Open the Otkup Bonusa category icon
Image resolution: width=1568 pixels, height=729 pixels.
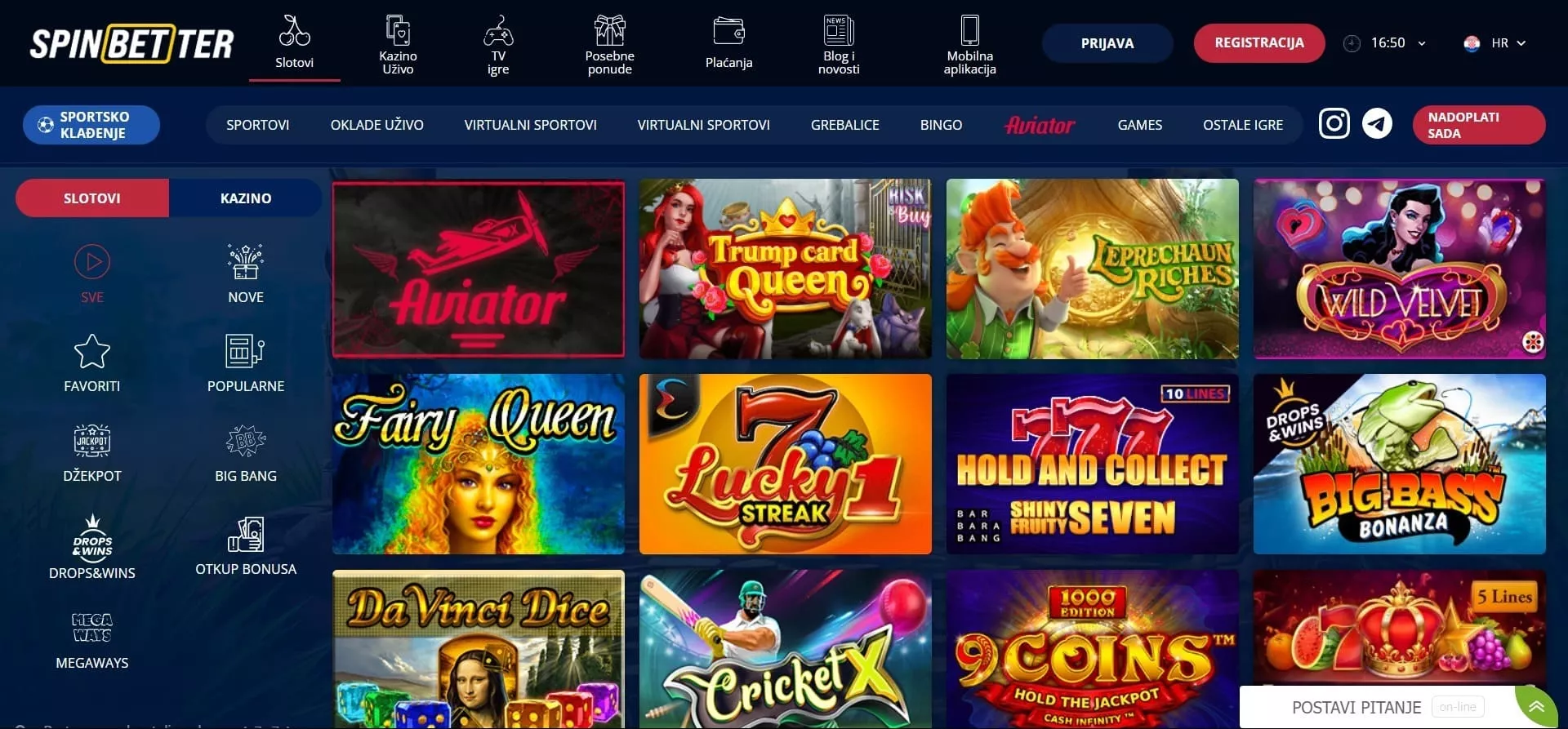point(246,534)
